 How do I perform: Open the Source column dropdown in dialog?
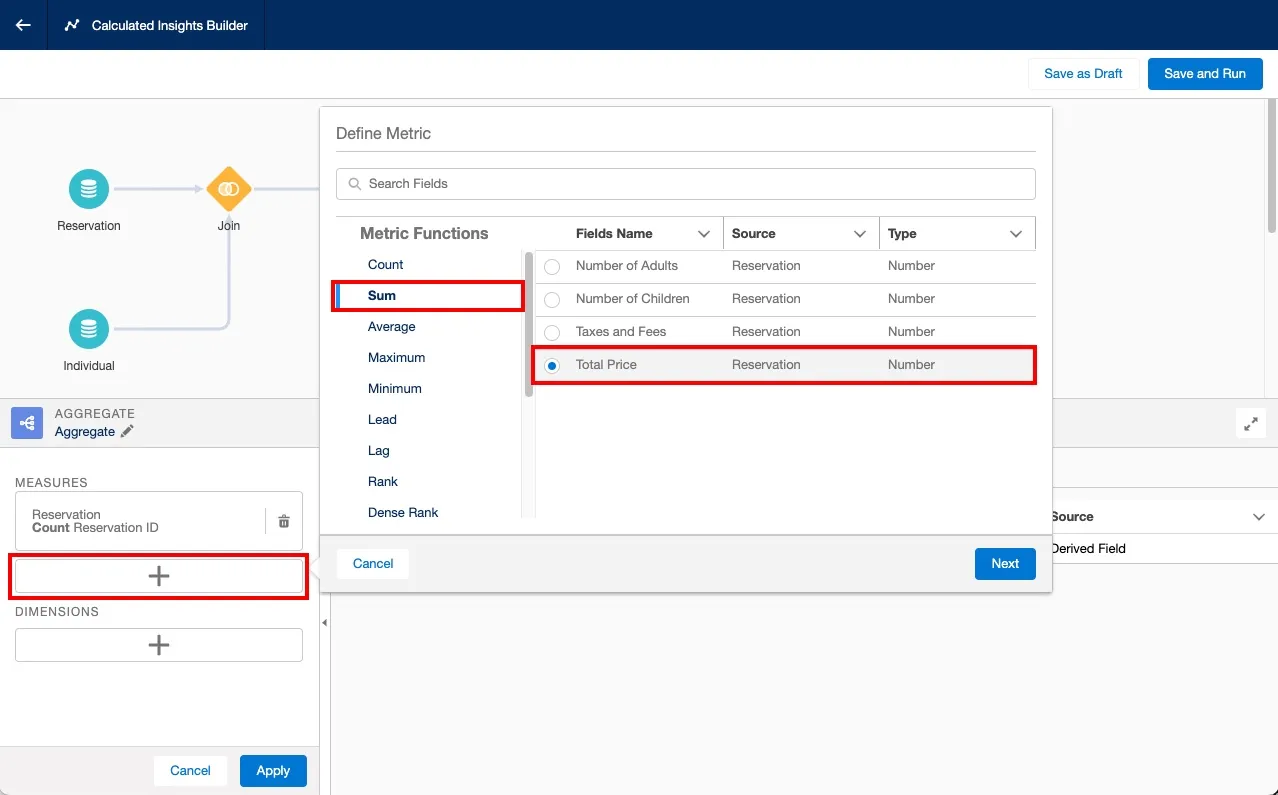[860, 234]
